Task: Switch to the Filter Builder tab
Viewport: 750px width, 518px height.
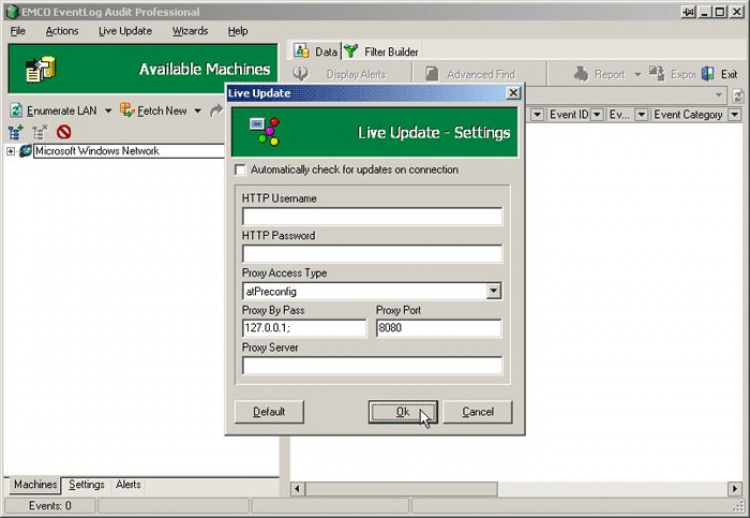Action: coord(381,51)
